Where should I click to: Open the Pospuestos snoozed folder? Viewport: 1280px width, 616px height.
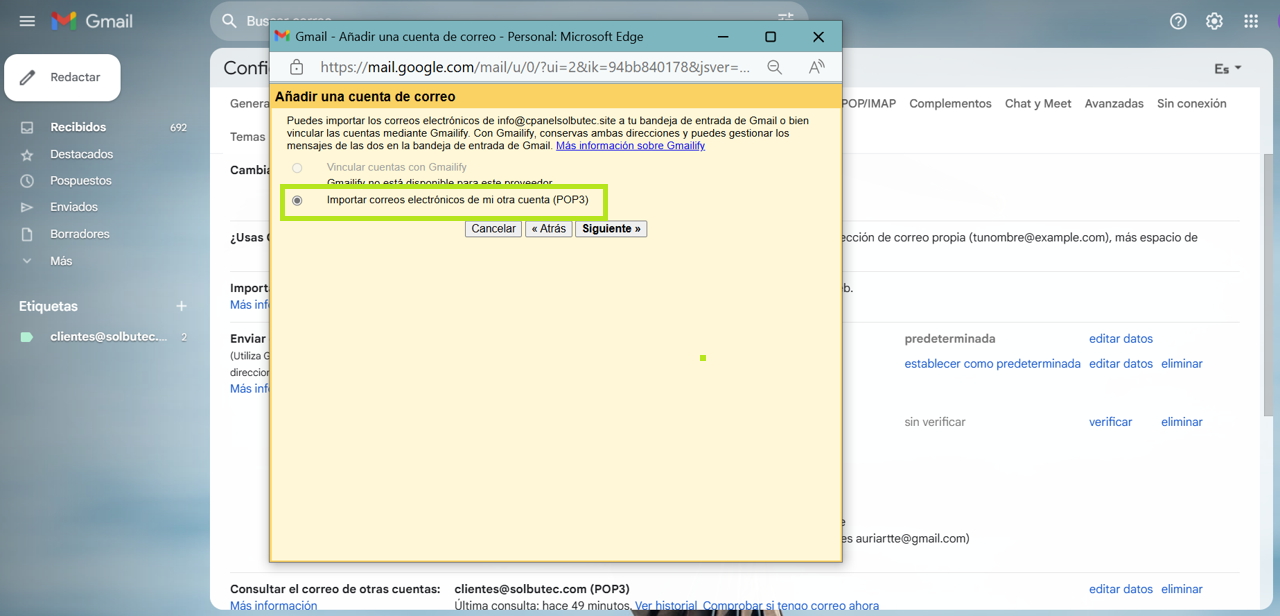80,181
